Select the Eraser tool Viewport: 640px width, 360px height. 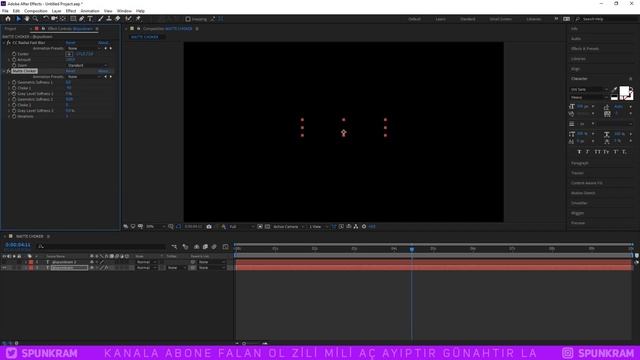click(118, 19)
